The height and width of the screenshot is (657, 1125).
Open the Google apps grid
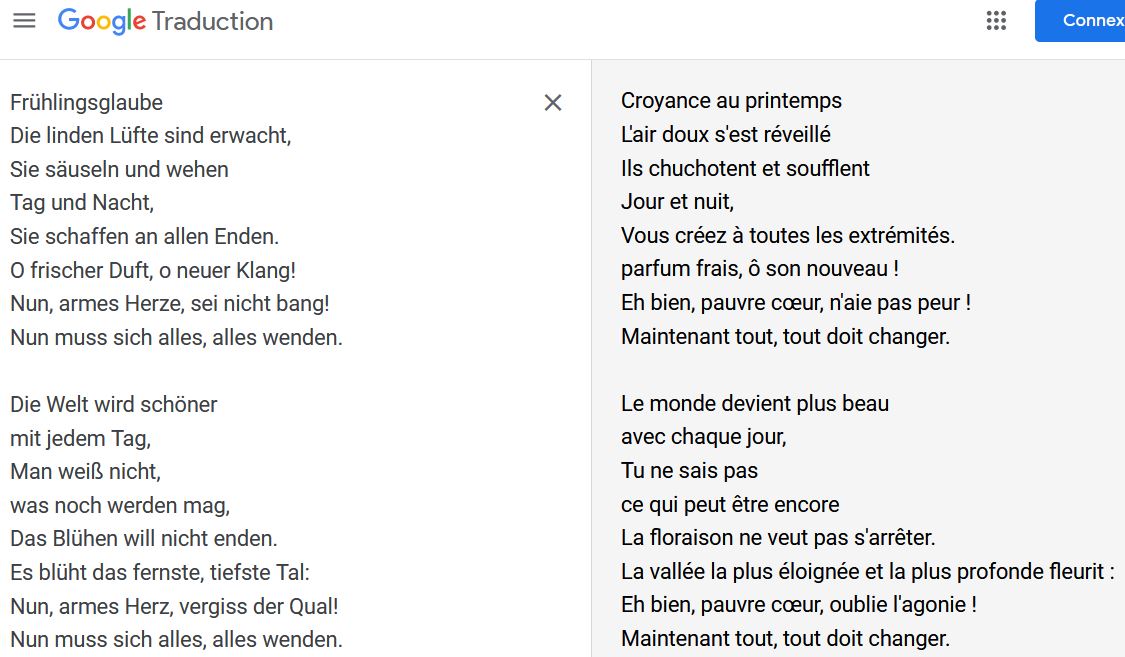pyautogui.click(x=996, y=21)
